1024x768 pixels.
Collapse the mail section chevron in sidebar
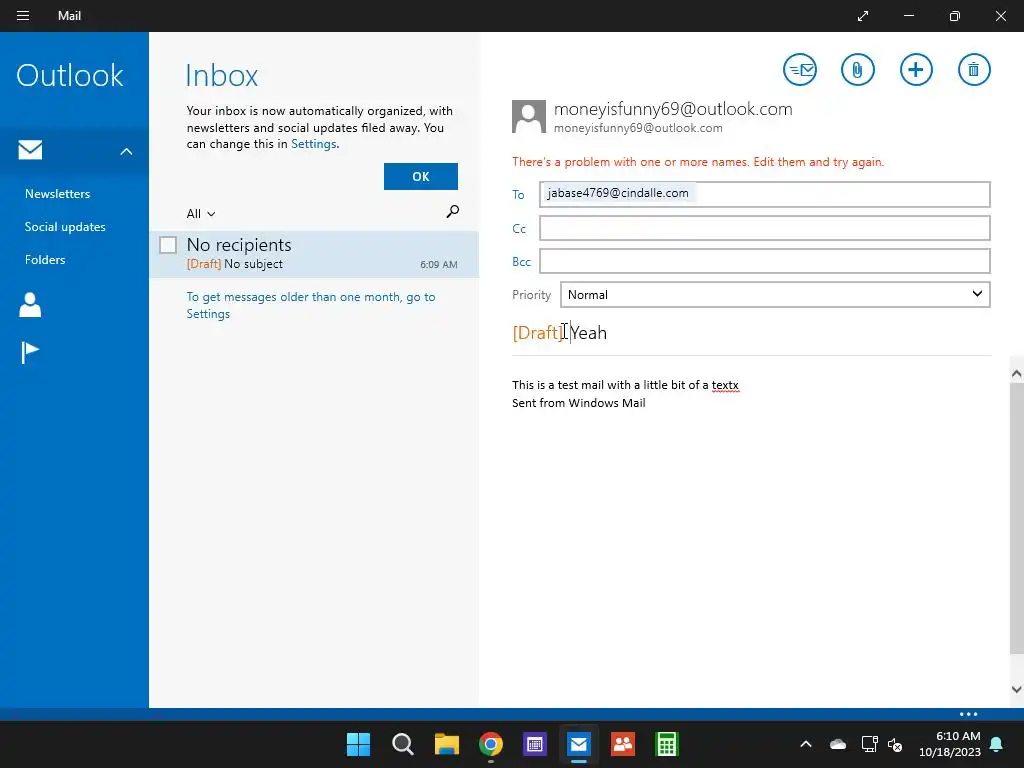pos(126,152)
